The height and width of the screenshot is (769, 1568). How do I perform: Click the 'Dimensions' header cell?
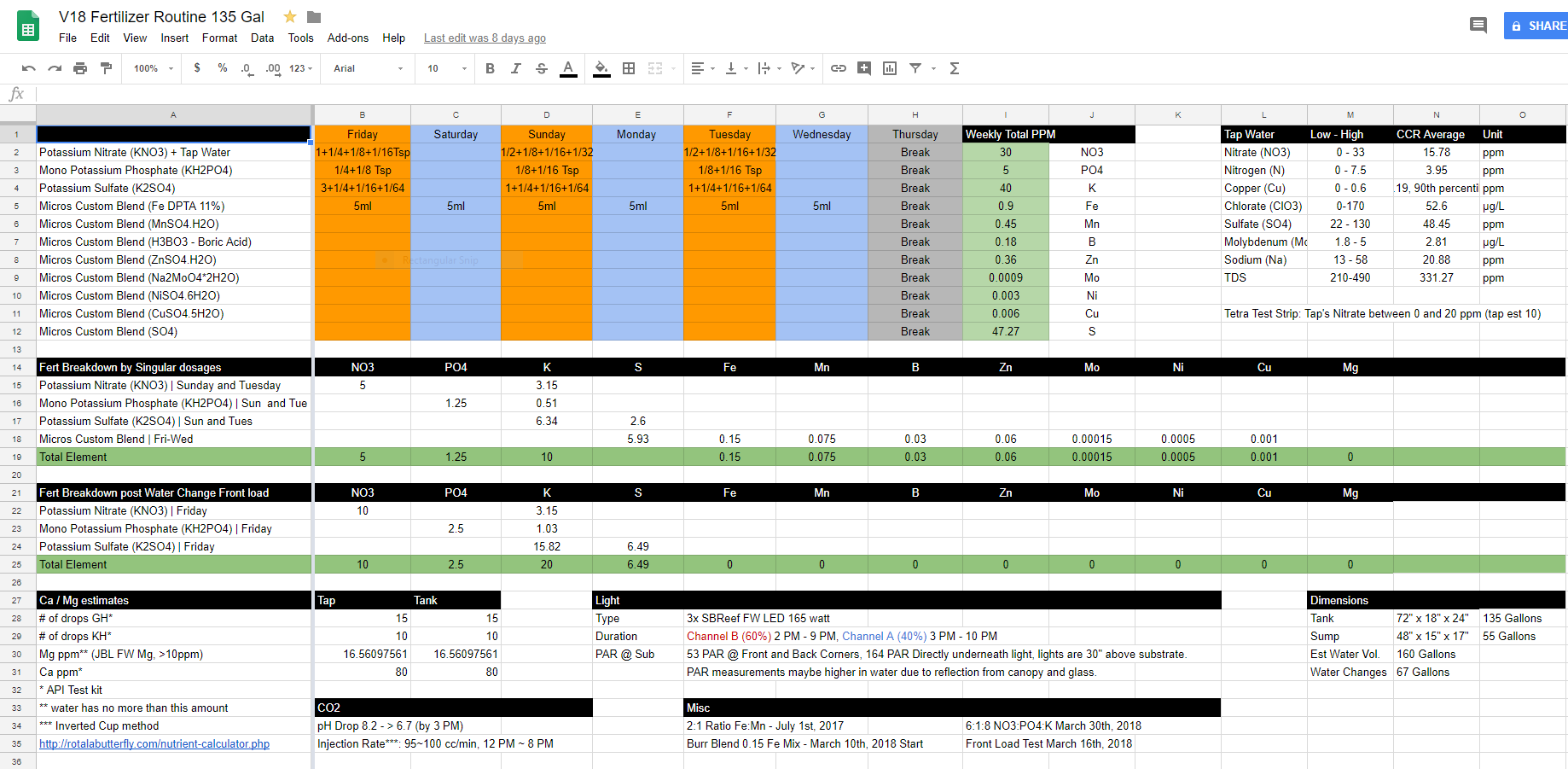[1350, 601]
